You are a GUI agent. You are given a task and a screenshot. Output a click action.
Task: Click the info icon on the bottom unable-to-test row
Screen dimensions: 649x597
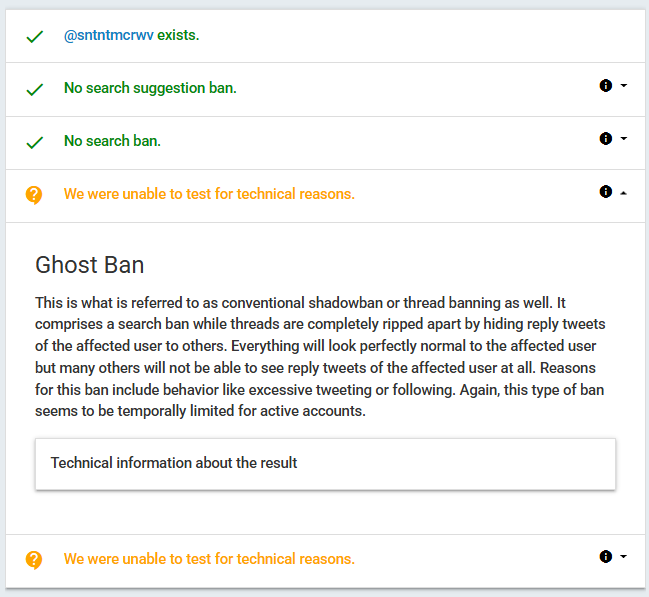click(606, 557)
